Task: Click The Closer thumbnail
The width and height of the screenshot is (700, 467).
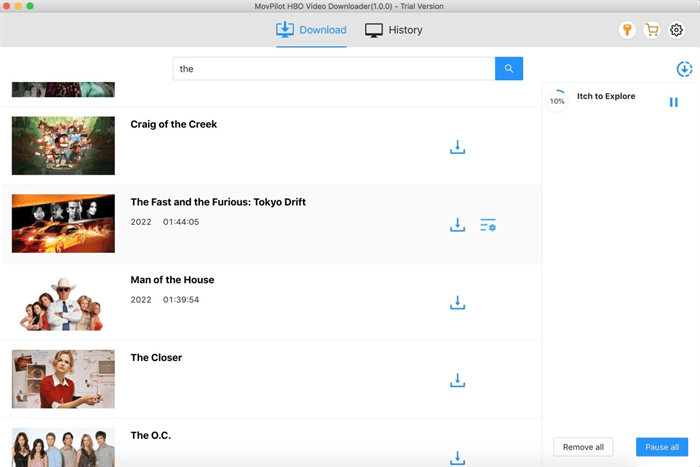Action: tap(63, 379)
